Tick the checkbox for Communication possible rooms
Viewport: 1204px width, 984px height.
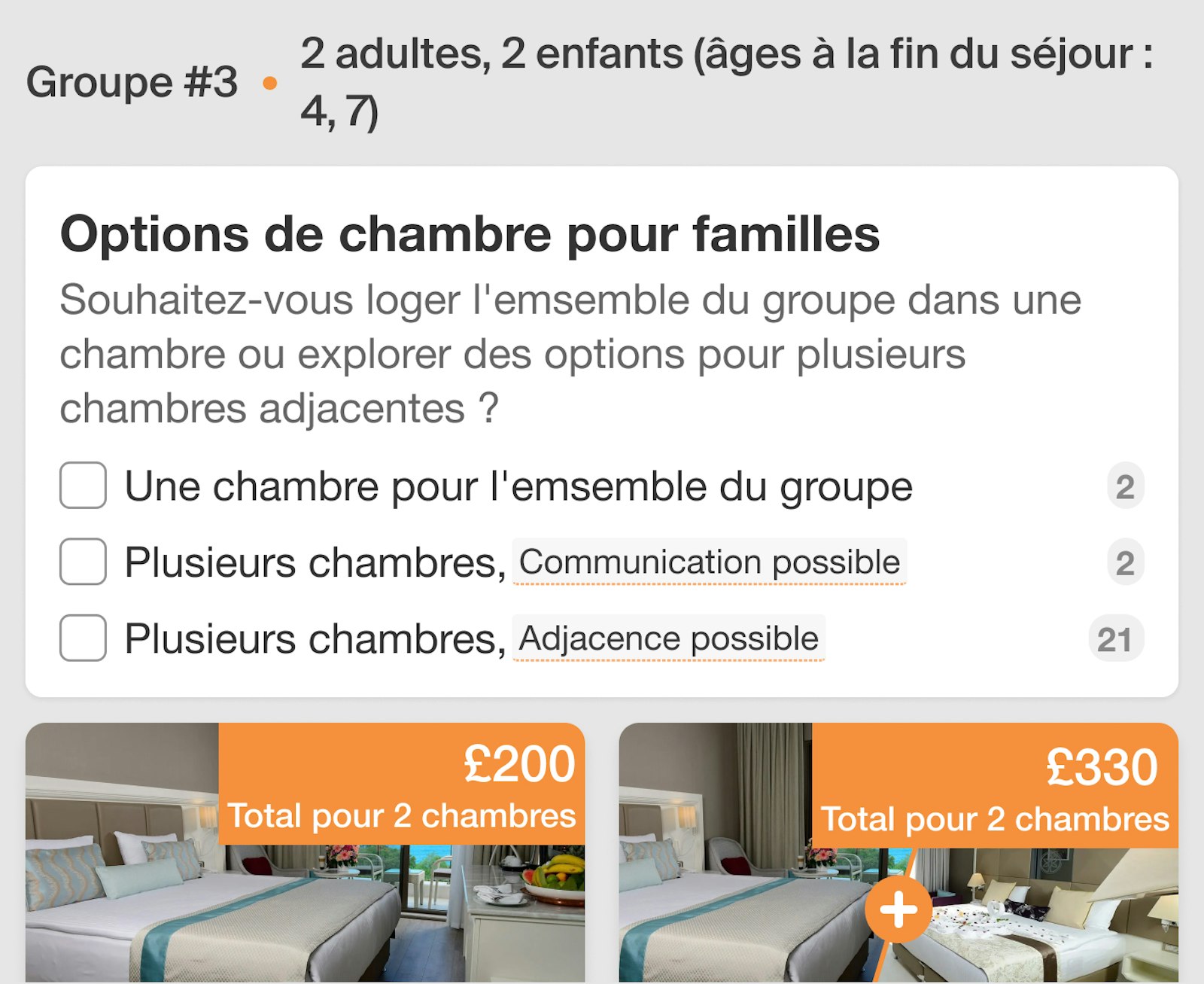[x=83, y=562]
